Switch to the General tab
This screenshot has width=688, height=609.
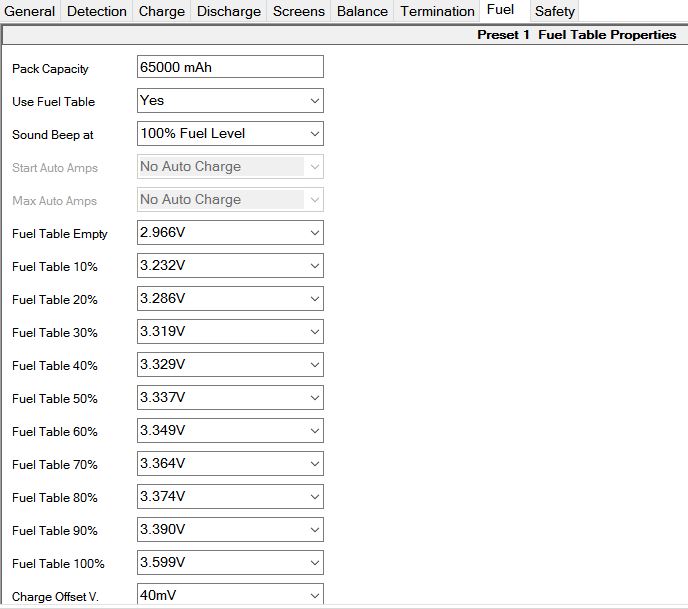pos(30,12)
